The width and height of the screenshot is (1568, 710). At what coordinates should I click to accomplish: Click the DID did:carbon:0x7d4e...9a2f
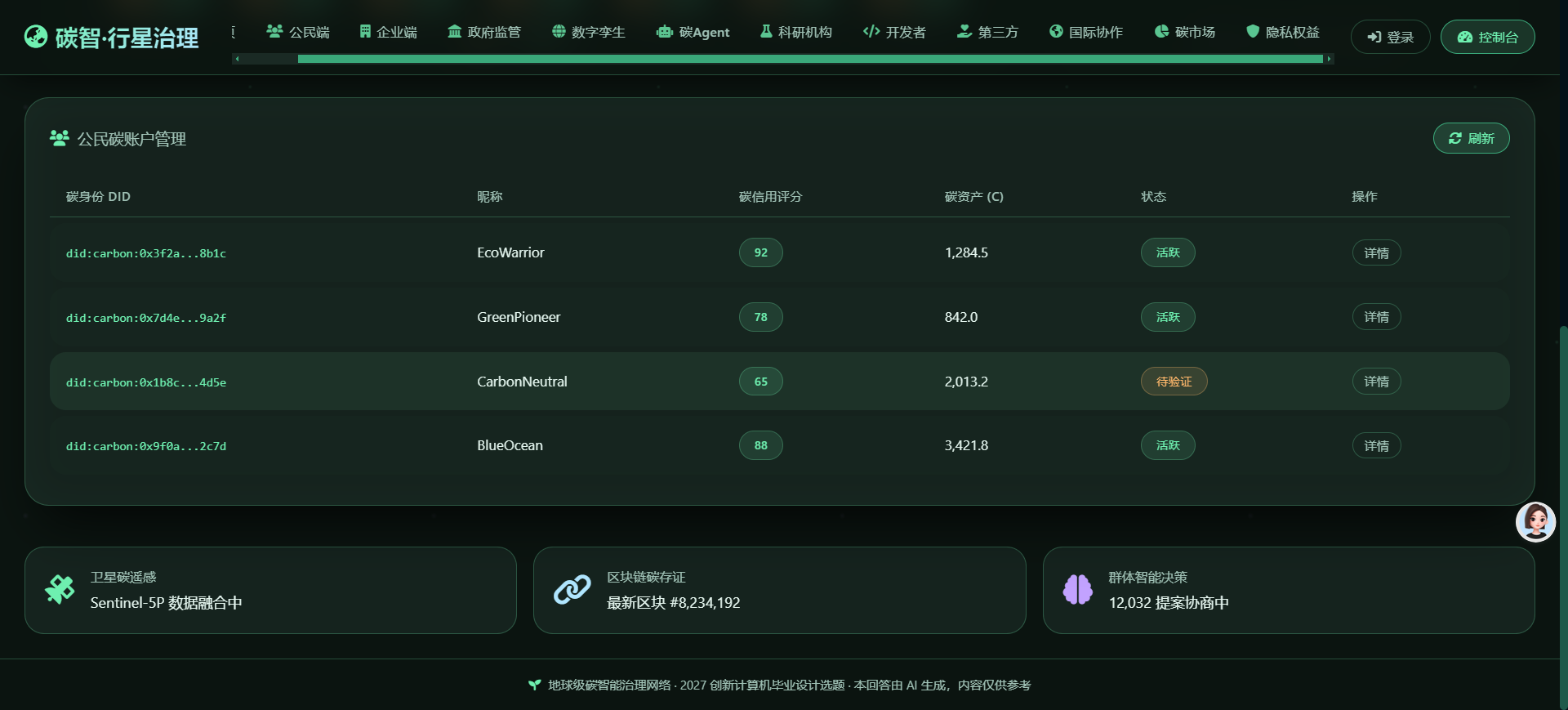pos(146,318)
